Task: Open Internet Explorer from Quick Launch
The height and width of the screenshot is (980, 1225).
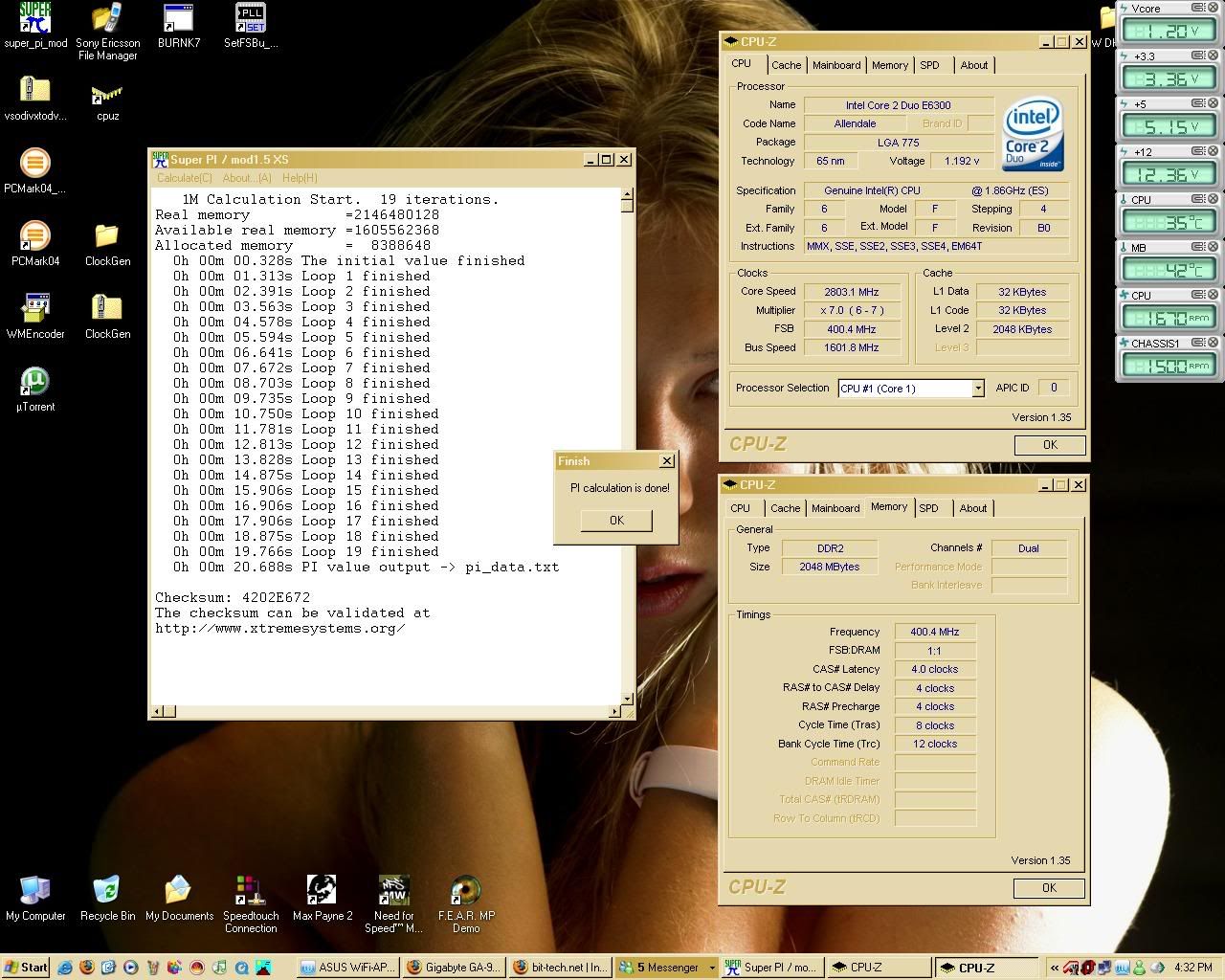Action: coord(65,968)
